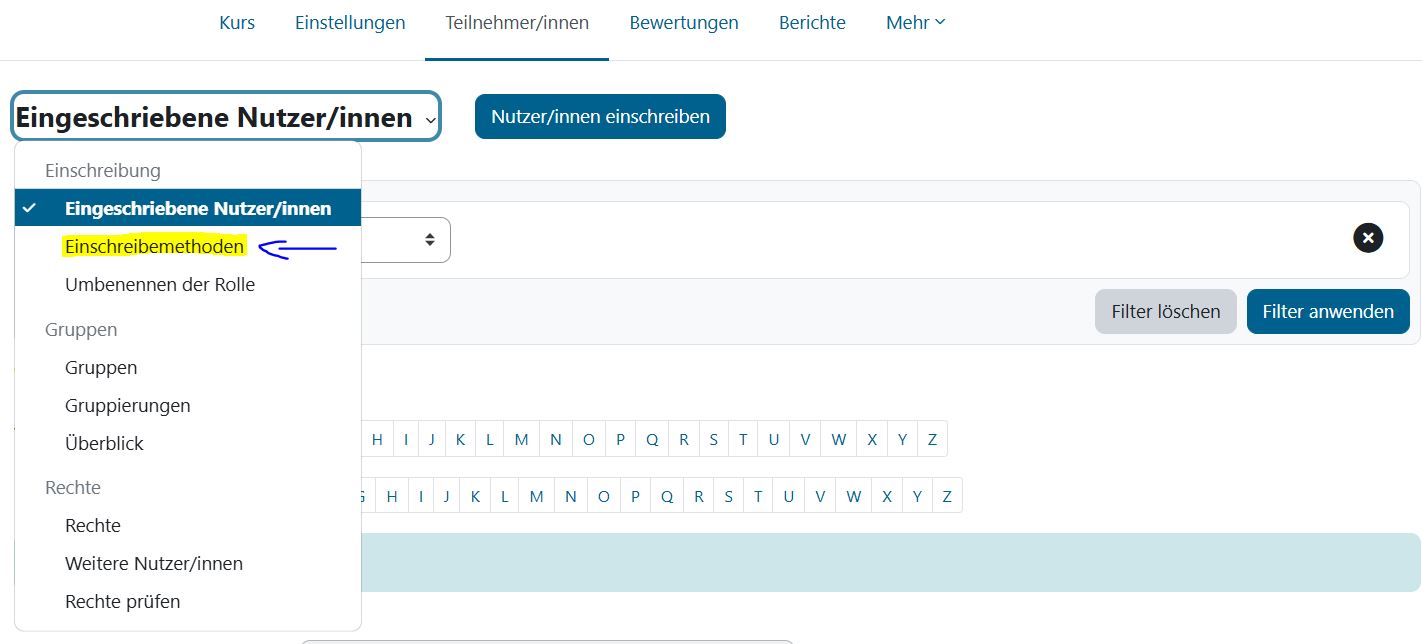Select Überblick menu entry
This screenshot has width=1422, height=644.
tap(104, 444)
